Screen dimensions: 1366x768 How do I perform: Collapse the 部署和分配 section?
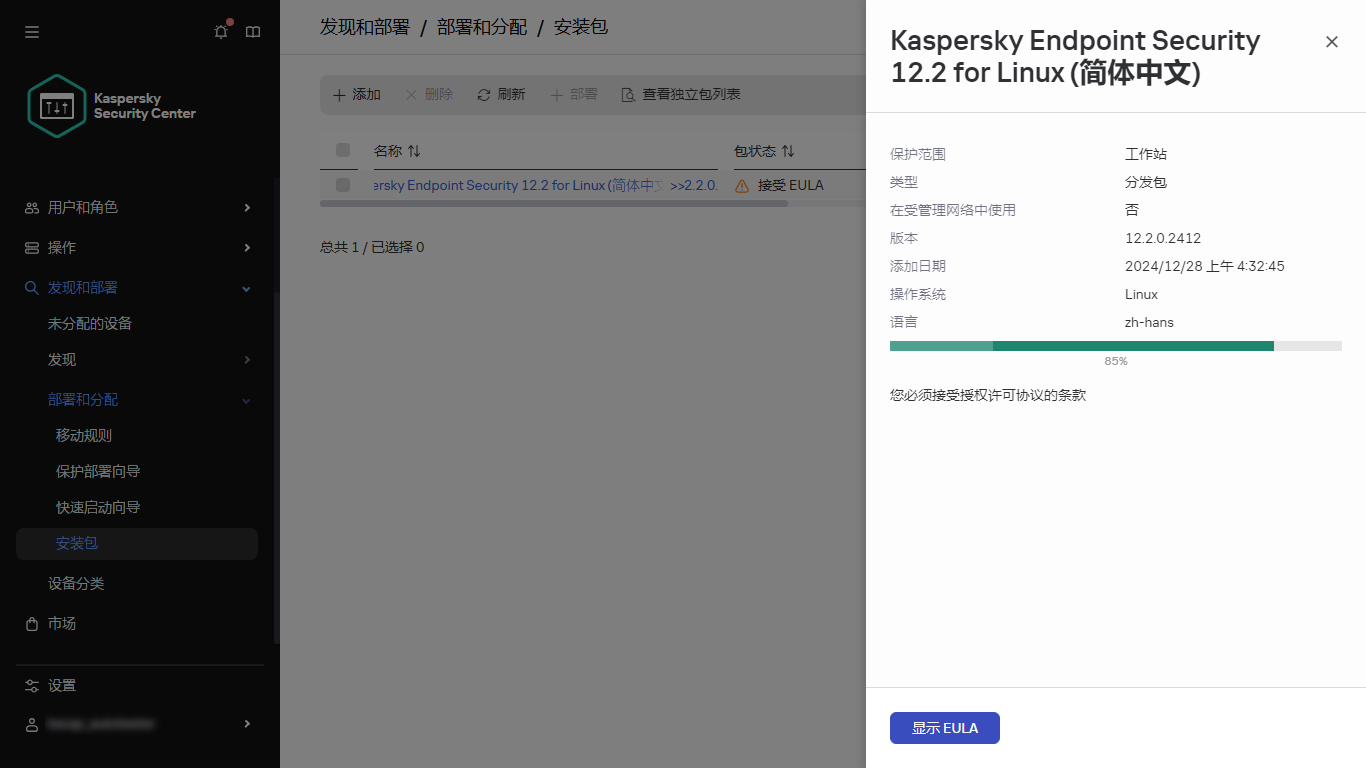[246, 399]
